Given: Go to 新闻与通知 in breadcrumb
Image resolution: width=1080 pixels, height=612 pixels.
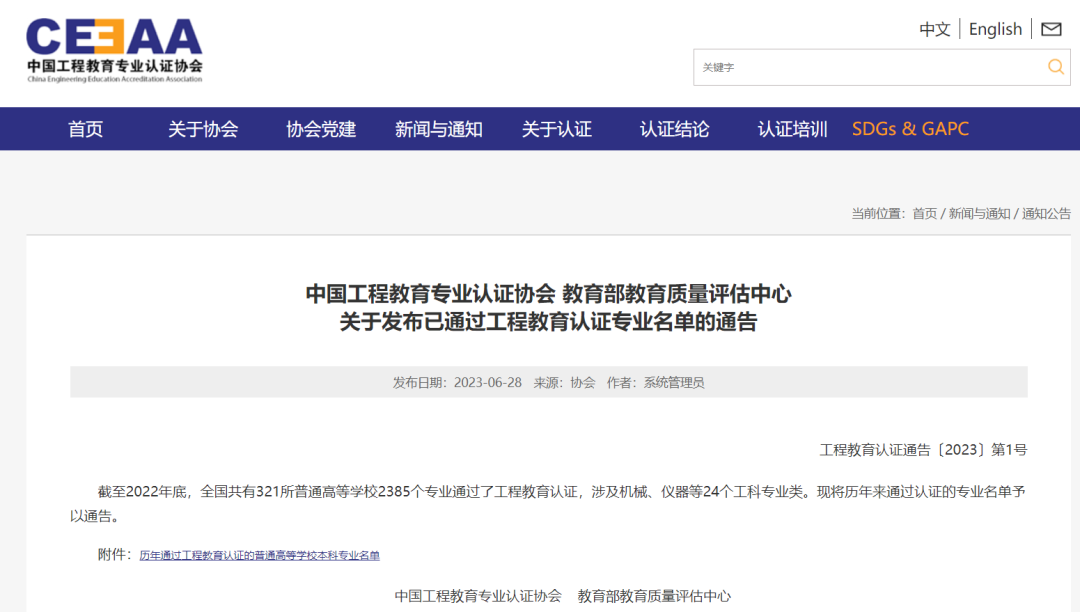Looking at the screenshot, I should (979, 213).
